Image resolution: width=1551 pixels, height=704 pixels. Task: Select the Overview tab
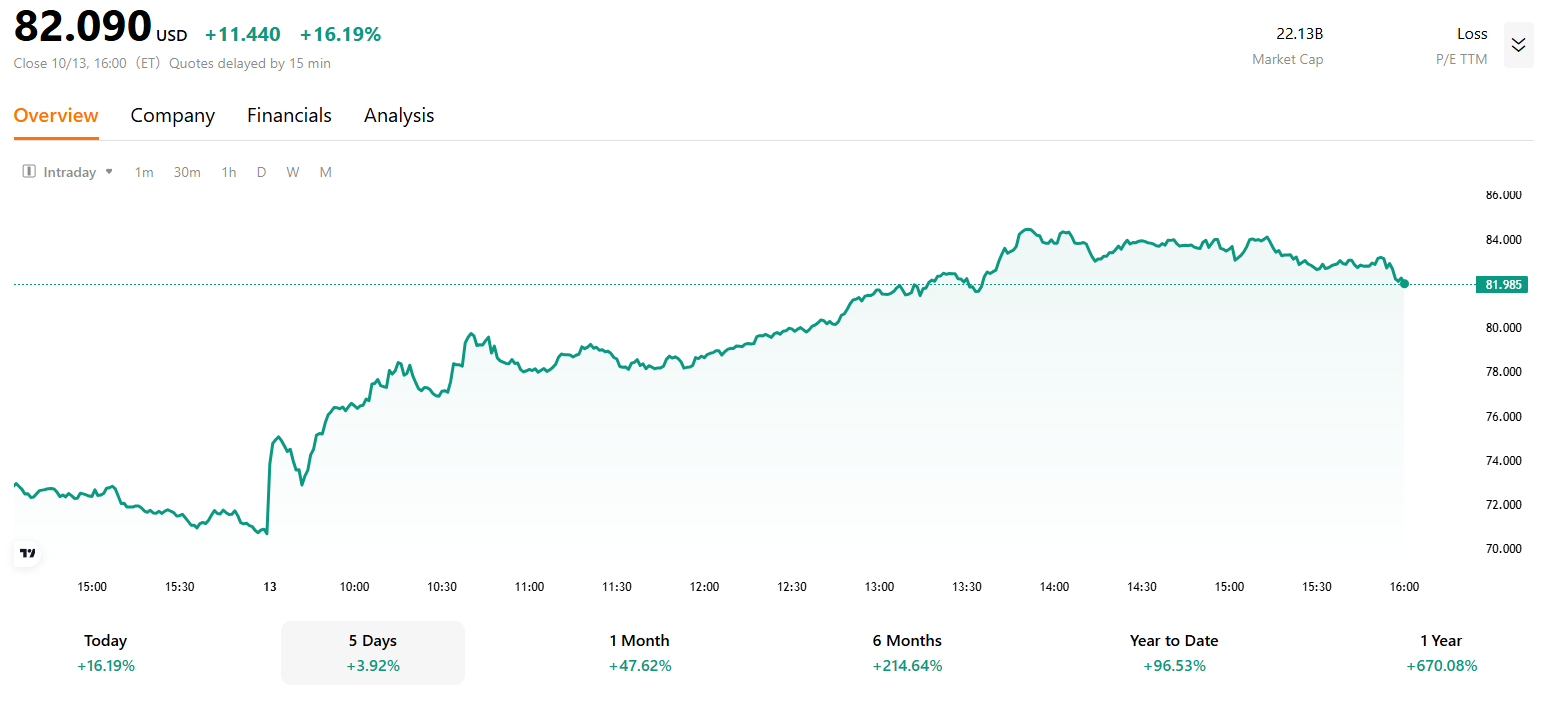point(56,115)
